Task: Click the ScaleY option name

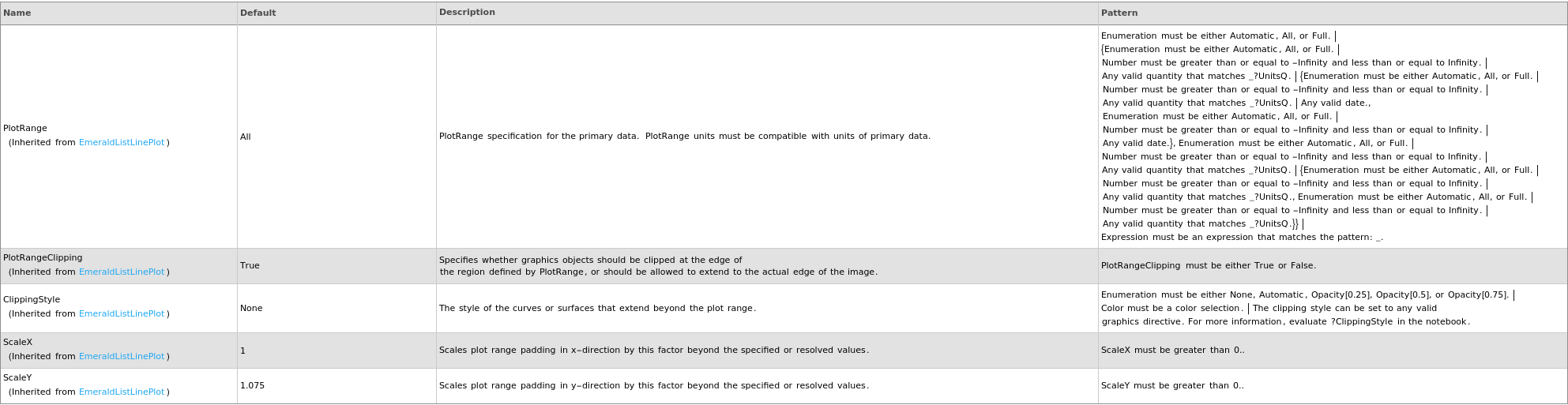Action: (x=17, y=378)
